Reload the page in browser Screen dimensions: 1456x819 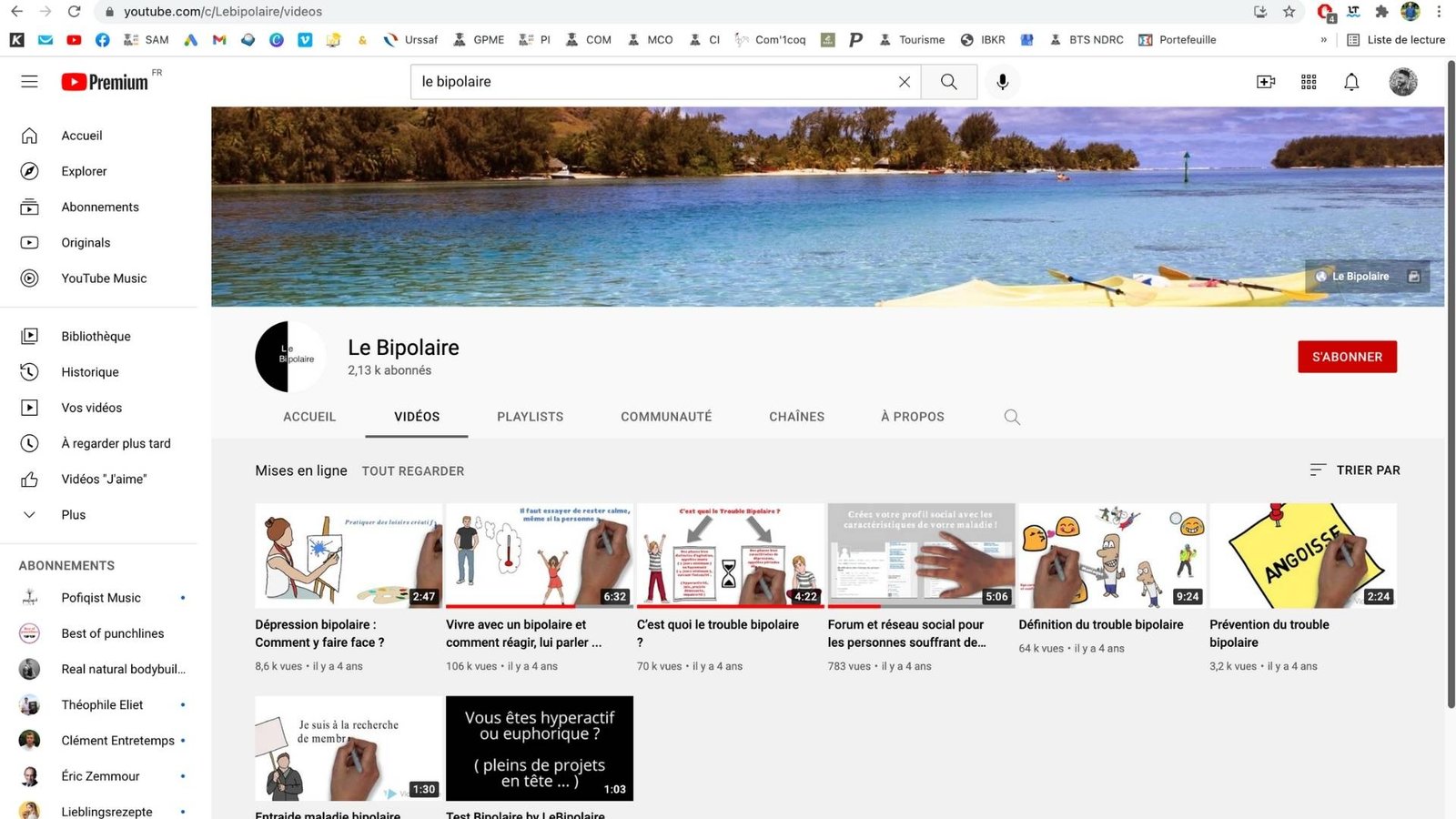pyautogui.click(x=75, y=12)
